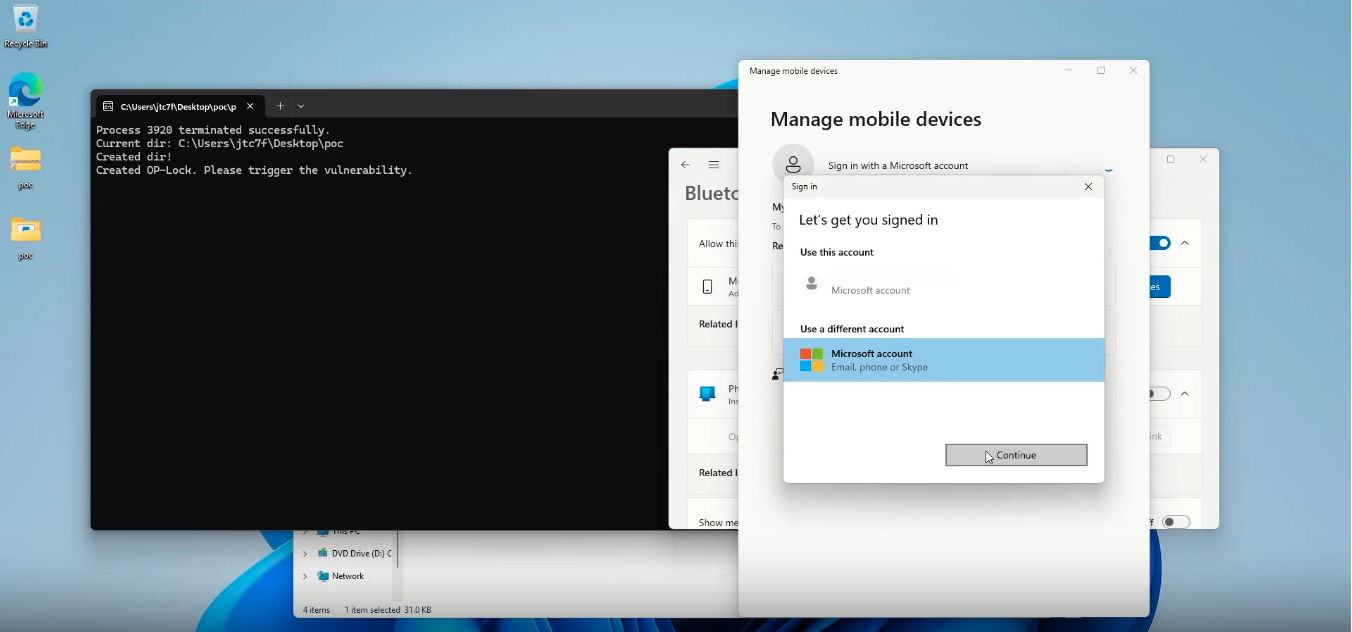The width and height of the screenshot is (1352, 632).
Task: Click the Microsoft four-color logo
Action: 811,360
